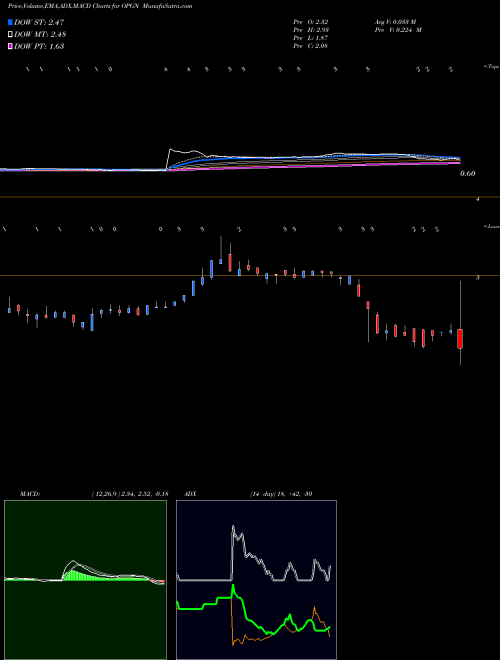Click the chart title mentioning OPGN MunafaSutra.com
Screen dimensions: 500x660
(x=100, y=6)
